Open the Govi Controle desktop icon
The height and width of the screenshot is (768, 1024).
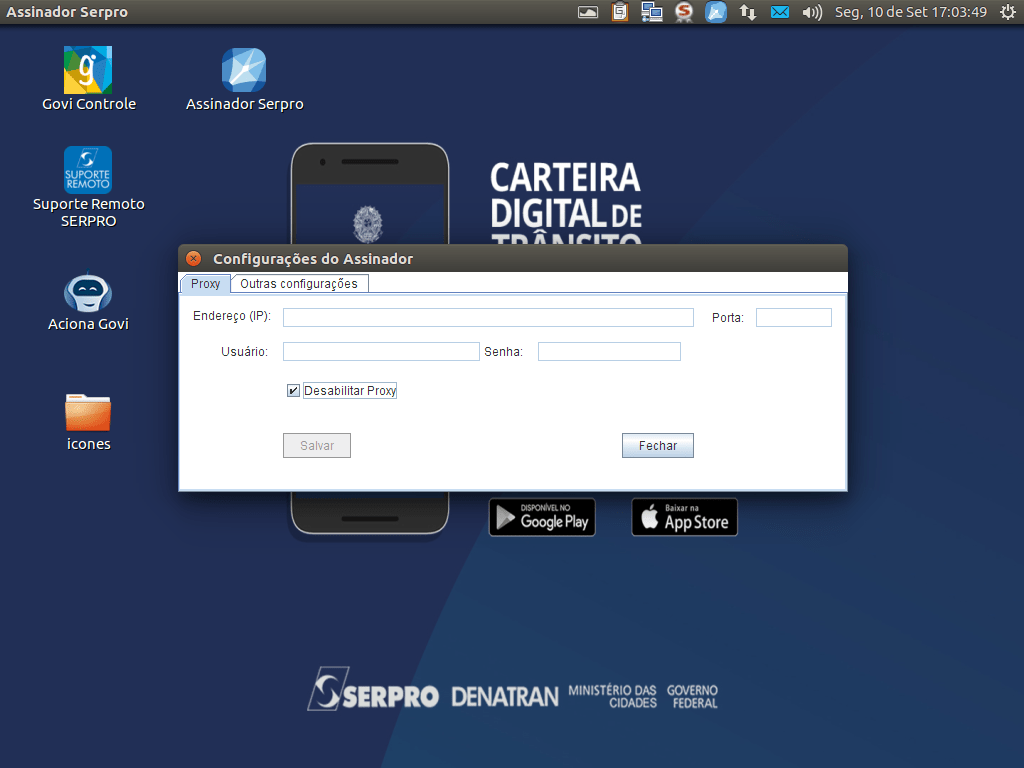88,71
